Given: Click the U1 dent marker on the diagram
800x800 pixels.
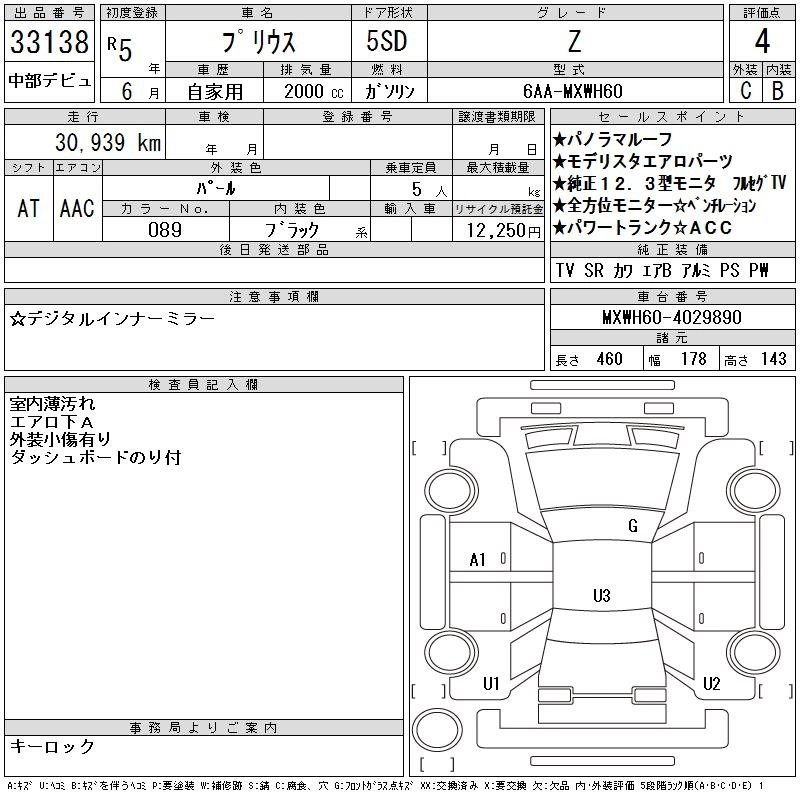Looking at the screenshot, I should pos(491,684).
